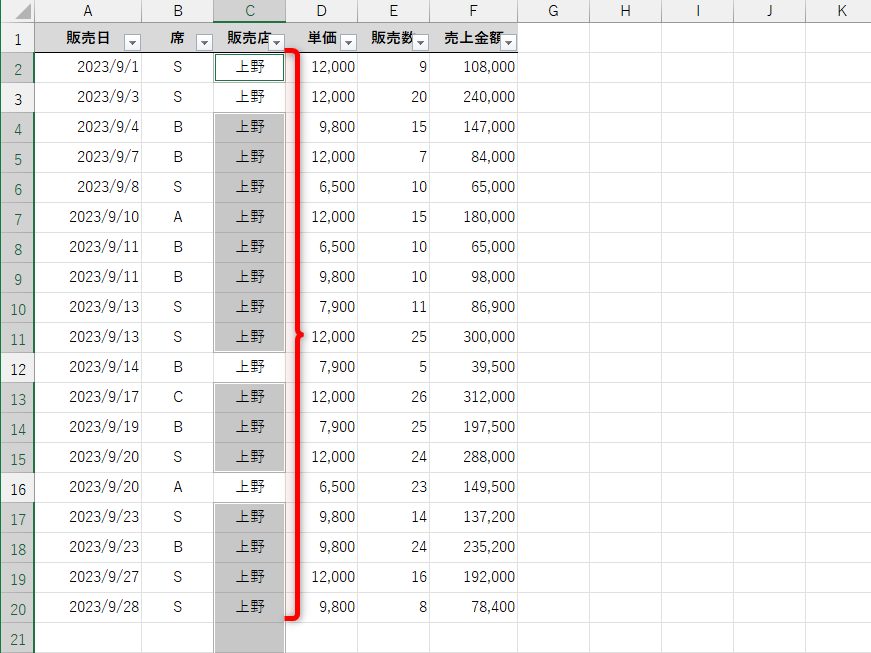Click sales amount 86,900
The image size is (871, 653).
point(473,307)
